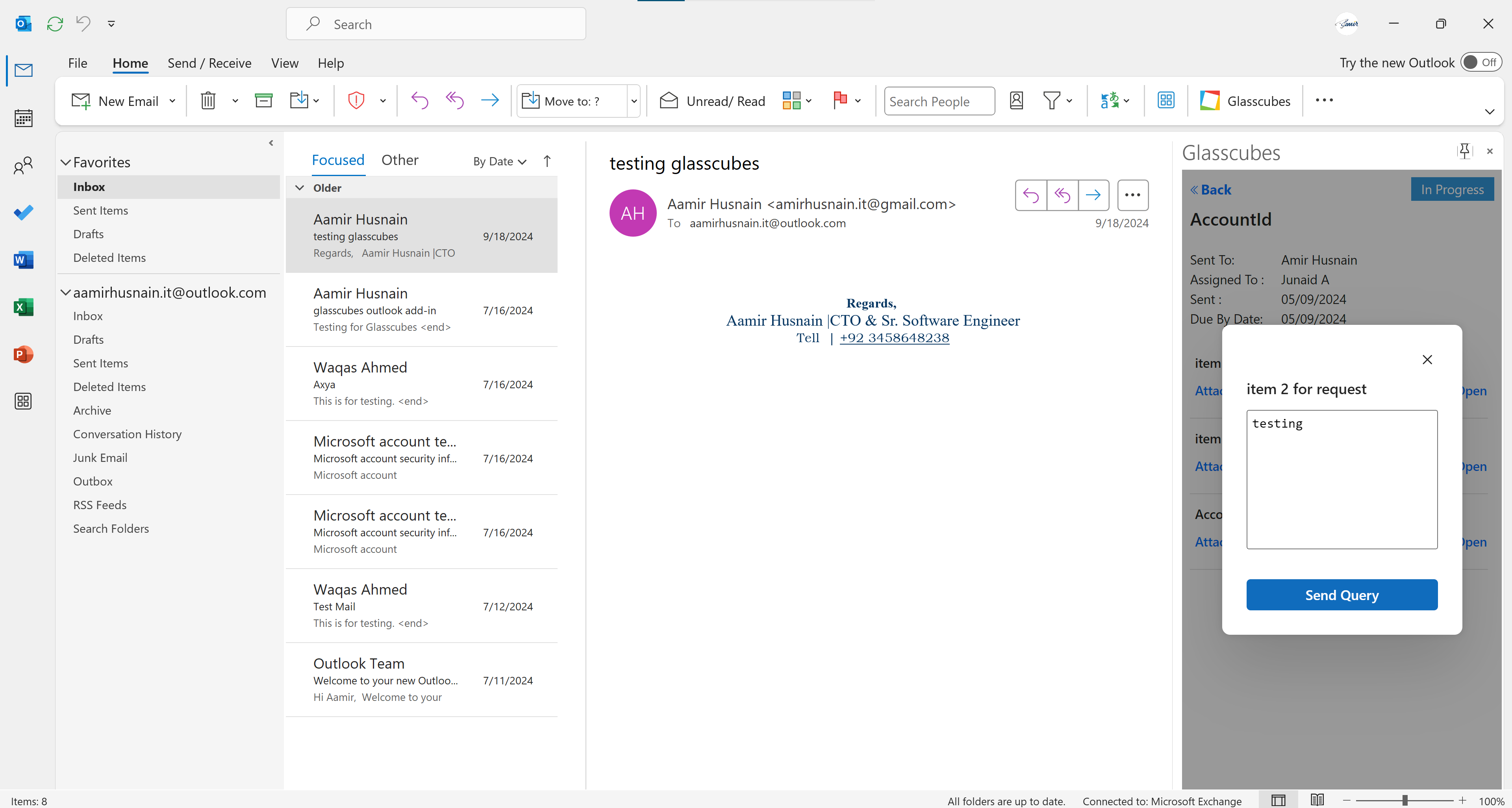Switch to the Other inbox tab
This screenshot has height=808, width=1512.
click(400, 159)
